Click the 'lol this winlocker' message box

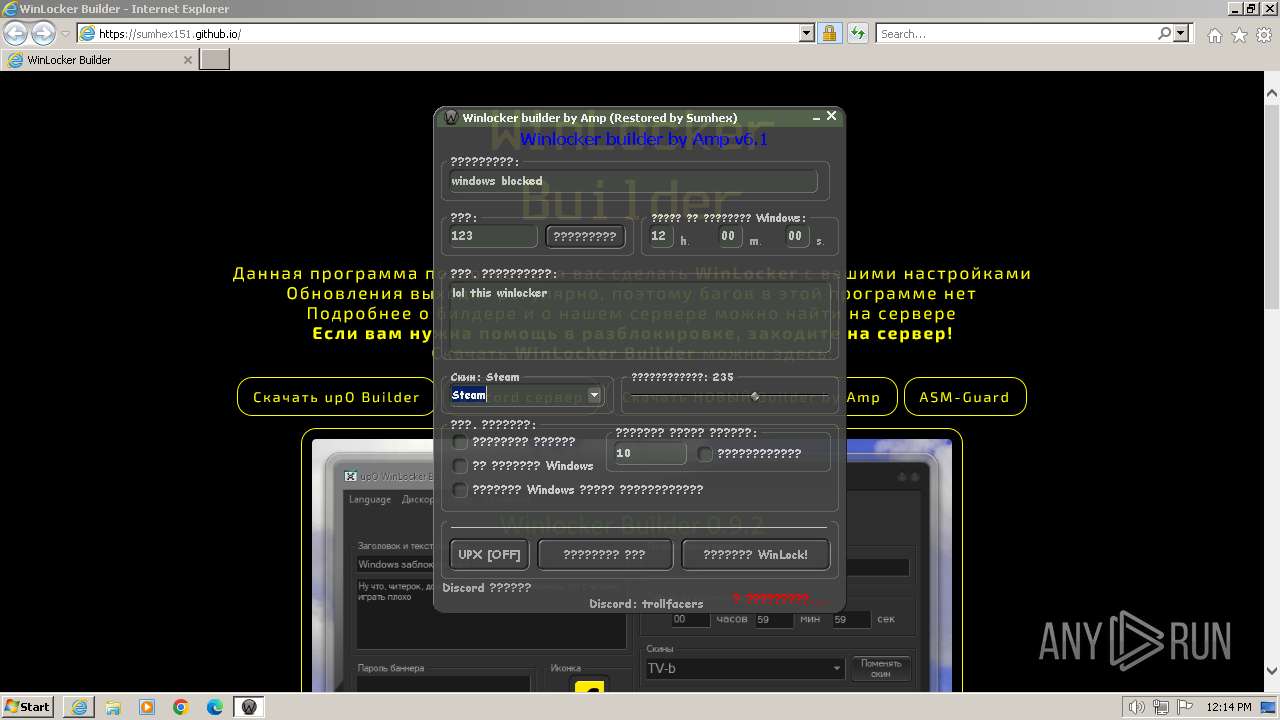pyautogui.click(x=638, y=319)
